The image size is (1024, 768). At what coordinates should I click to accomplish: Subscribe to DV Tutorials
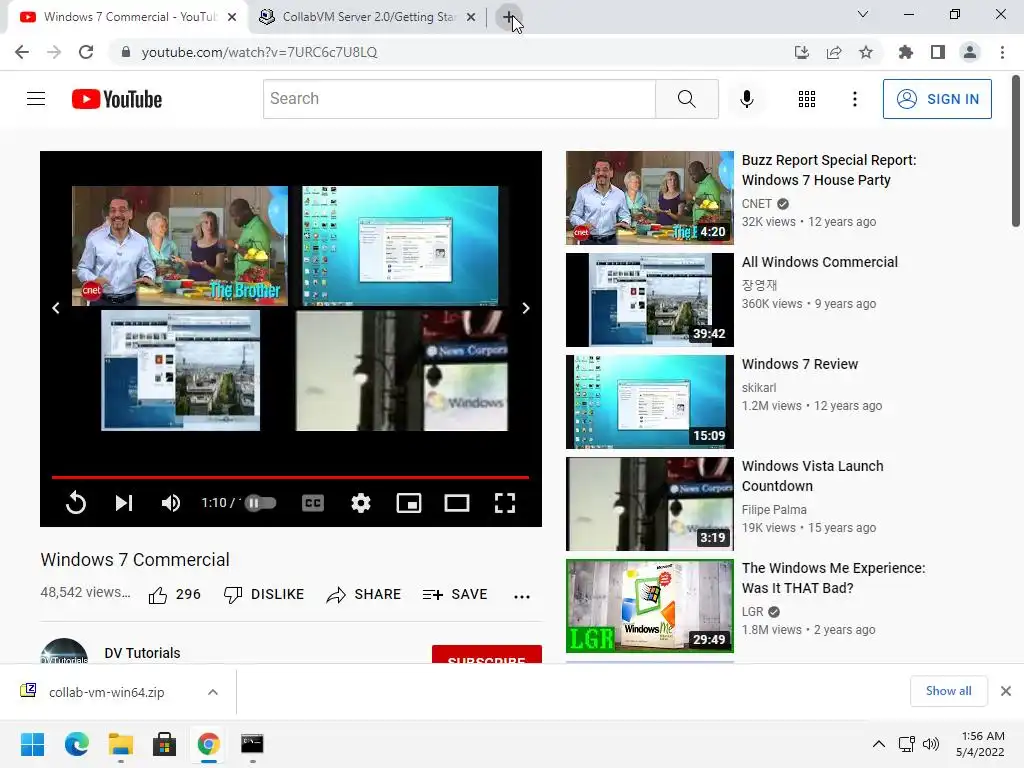[487, 654]
